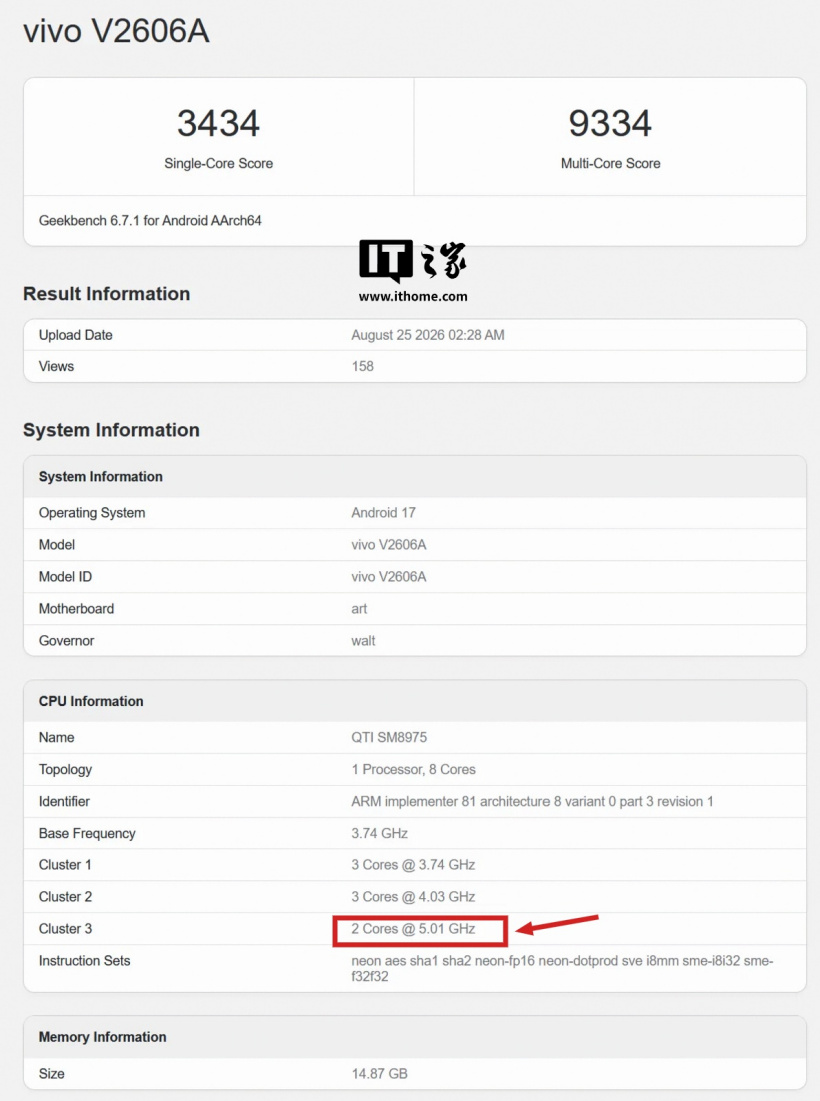Screen dimensions: 820x1101
Task: Select the value 1 Processor, 8 Cores
Action: (x=414, y=770)
